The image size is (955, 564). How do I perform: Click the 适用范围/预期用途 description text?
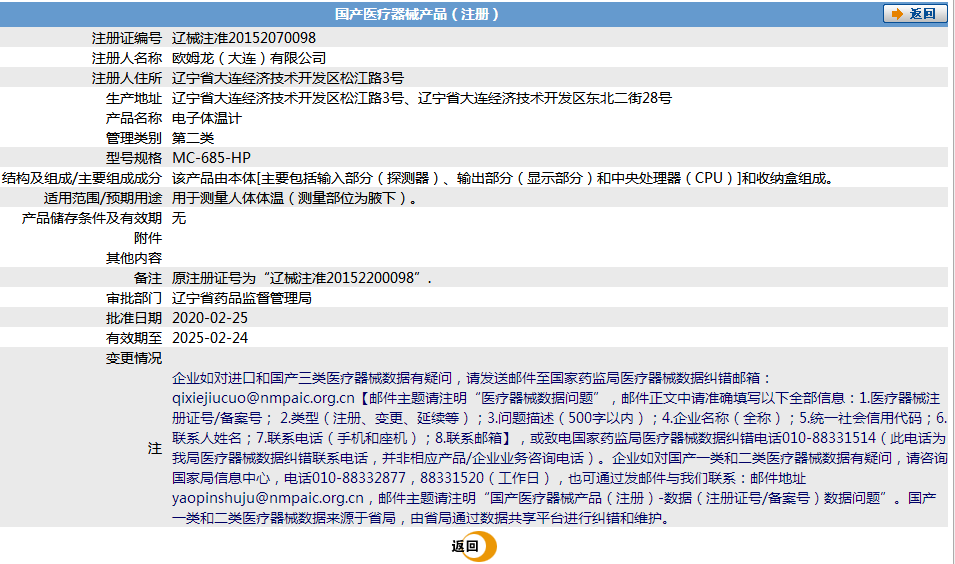295,198
